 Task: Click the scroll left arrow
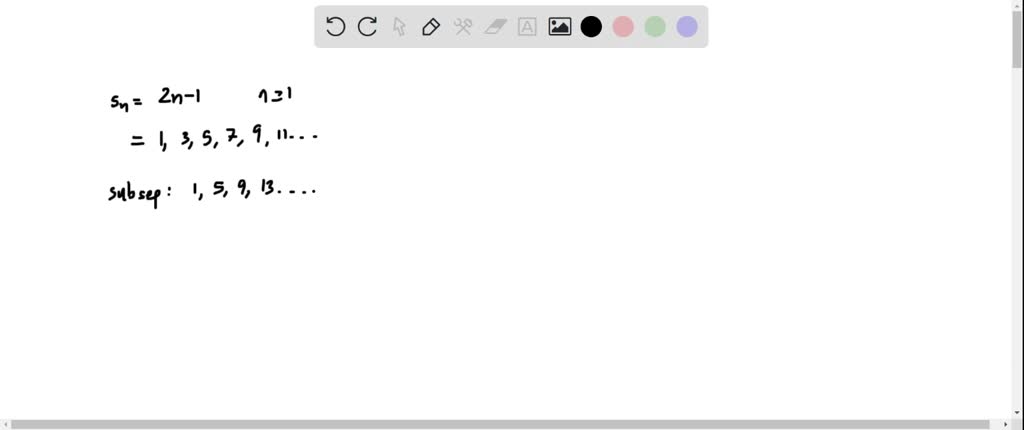tap(5, 425)
